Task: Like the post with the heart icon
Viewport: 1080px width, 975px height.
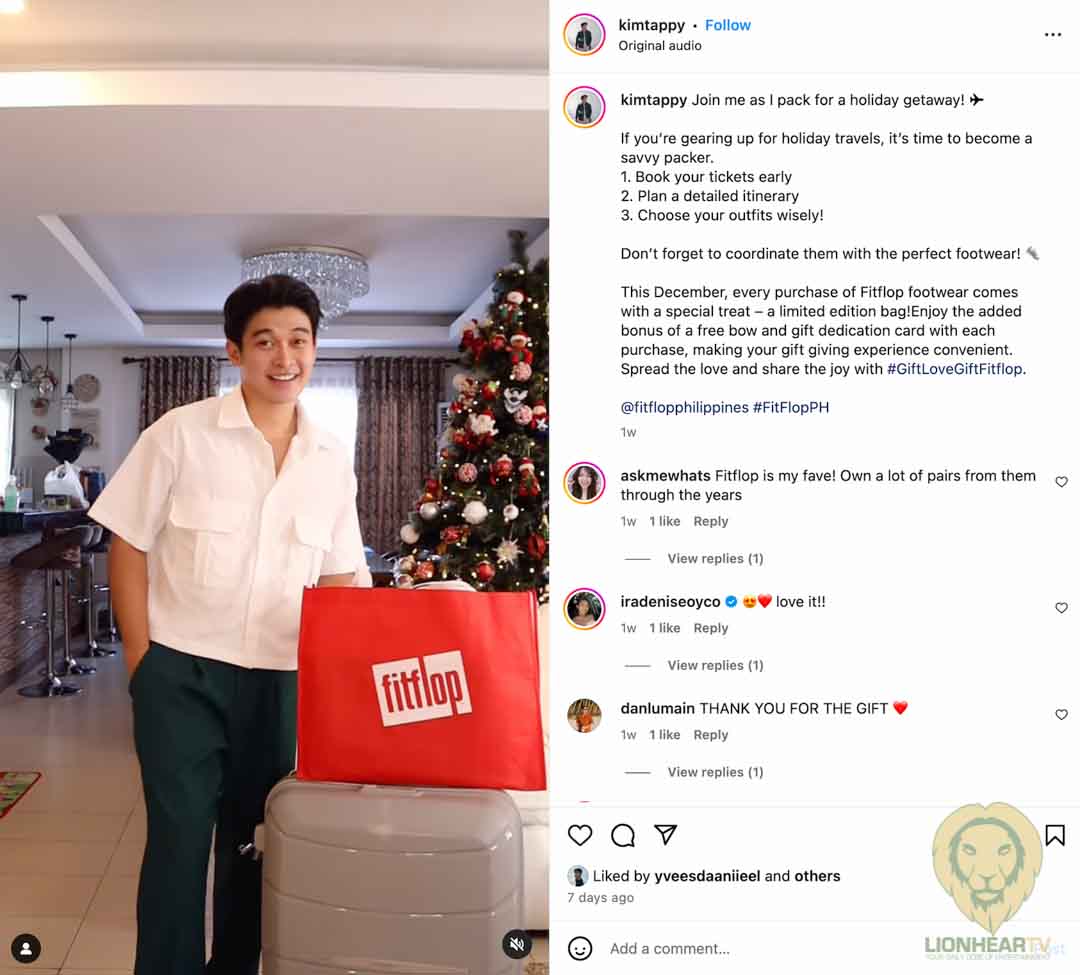Action: click(579, 835)
